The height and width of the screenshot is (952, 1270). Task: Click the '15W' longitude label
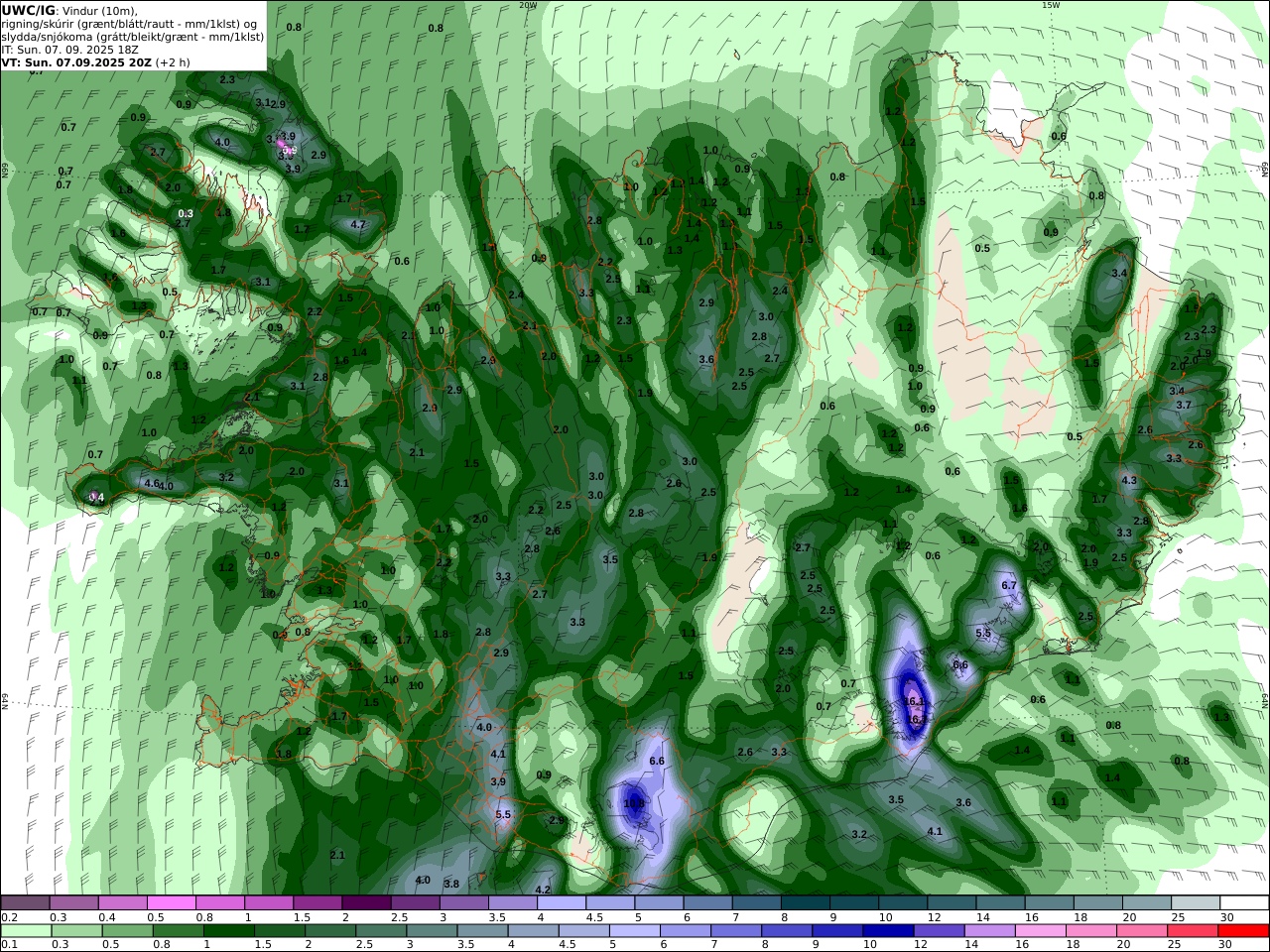1051,5
